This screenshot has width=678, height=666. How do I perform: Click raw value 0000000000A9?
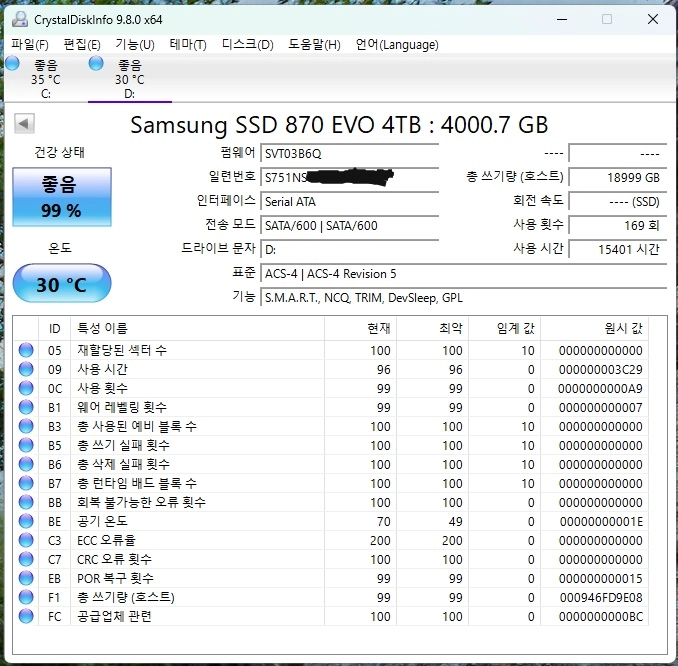pyautogui.click(x=600, y=388)
